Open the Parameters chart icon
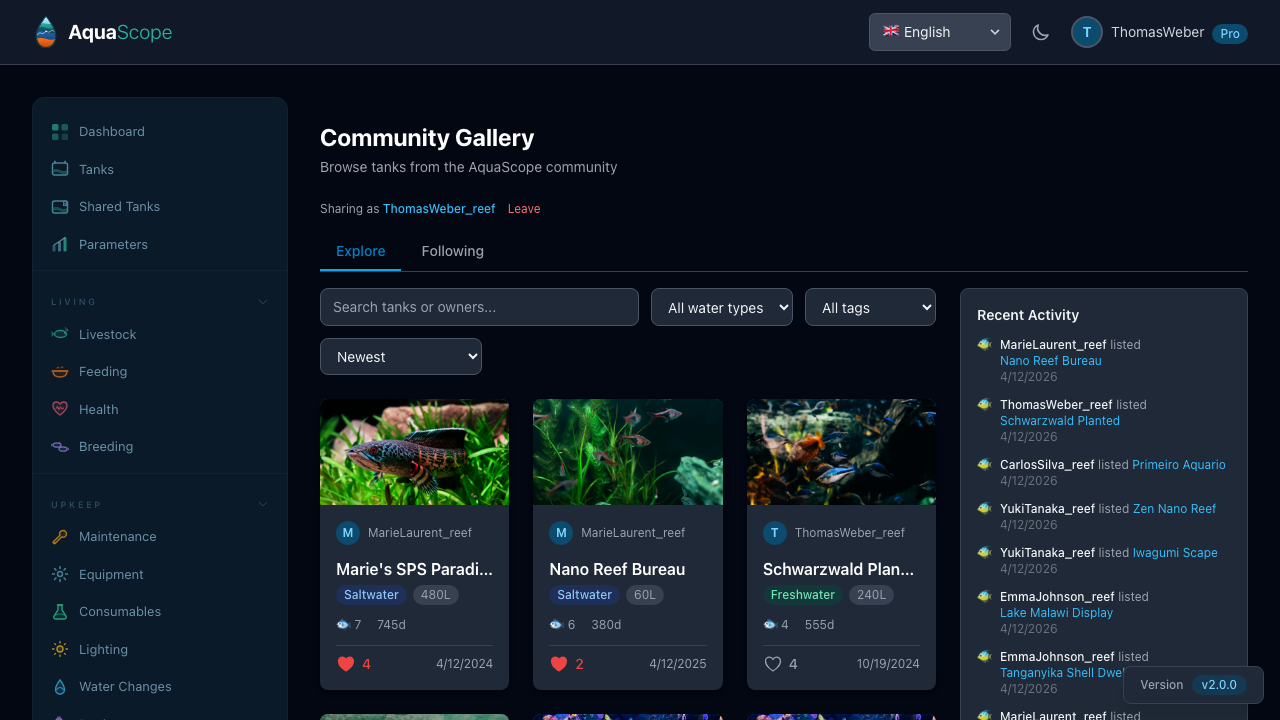This screenshot has width=1280, height=720. pyautogui.click(x=60, y=244)
